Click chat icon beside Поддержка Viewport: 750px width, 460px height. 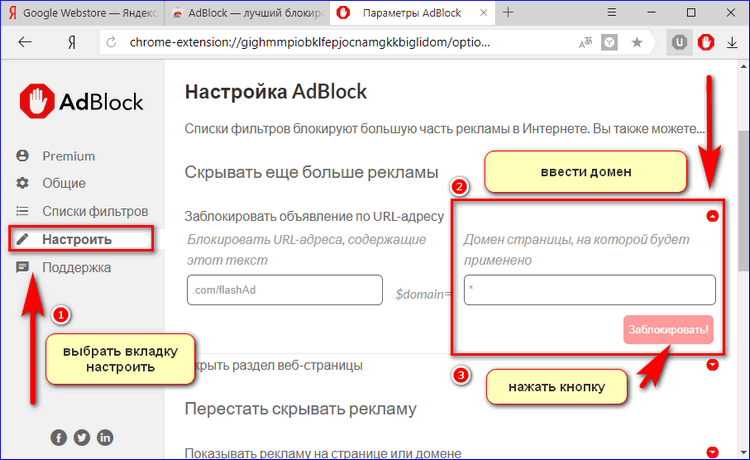22,267
